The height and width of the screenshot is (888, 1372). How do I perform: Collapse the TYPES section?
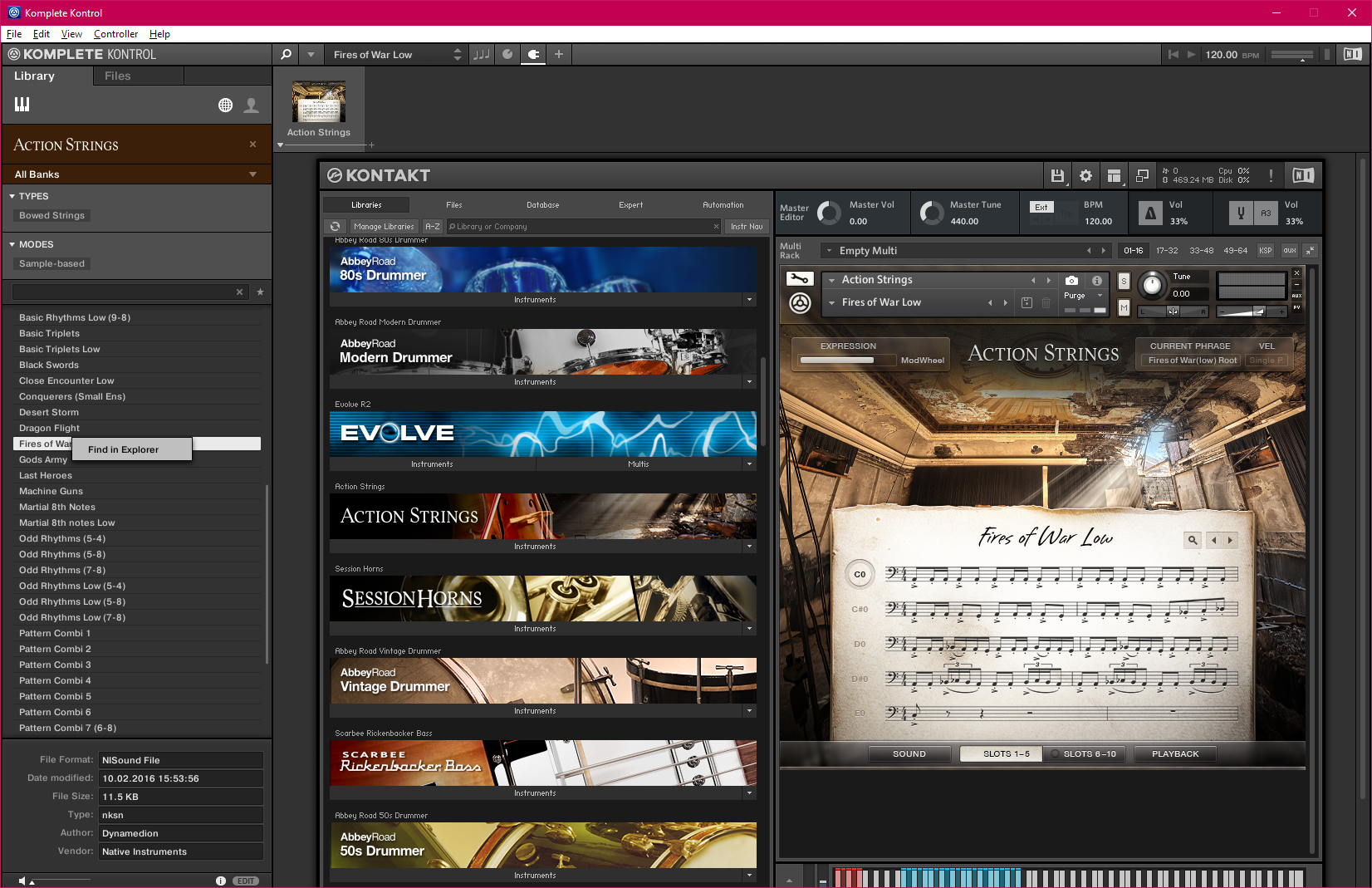pyautogui.click(x=12, y=196)
